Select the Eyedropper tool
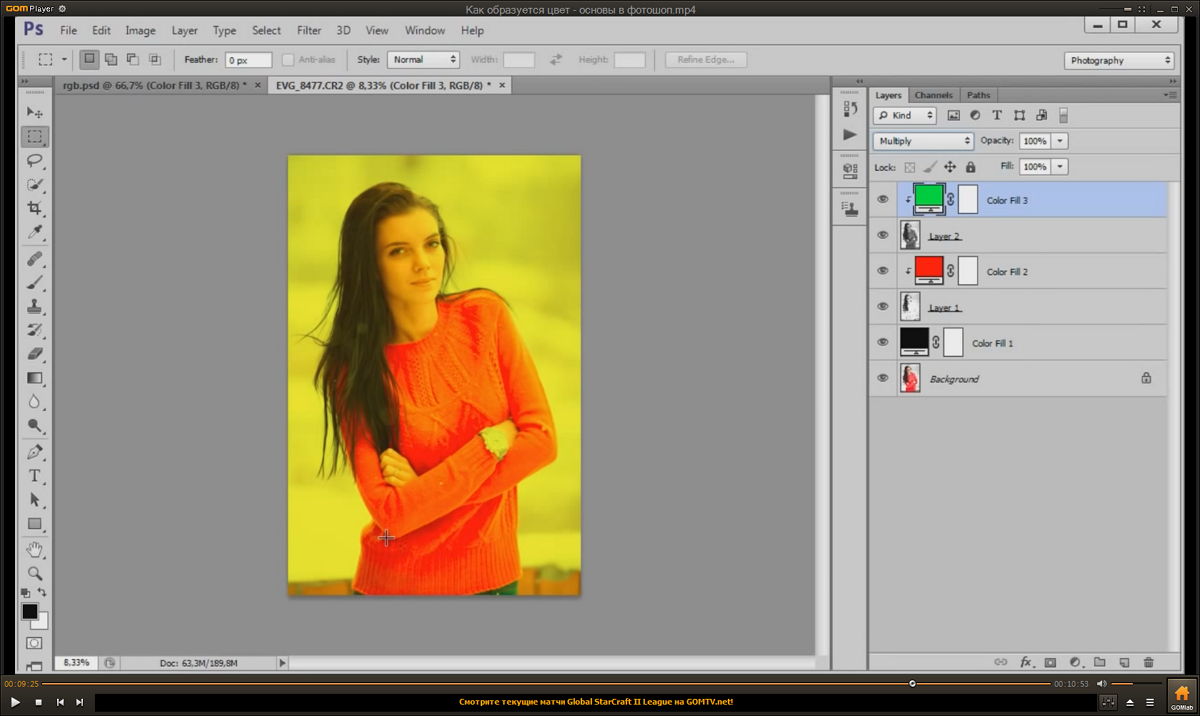 tap(35, 233)
